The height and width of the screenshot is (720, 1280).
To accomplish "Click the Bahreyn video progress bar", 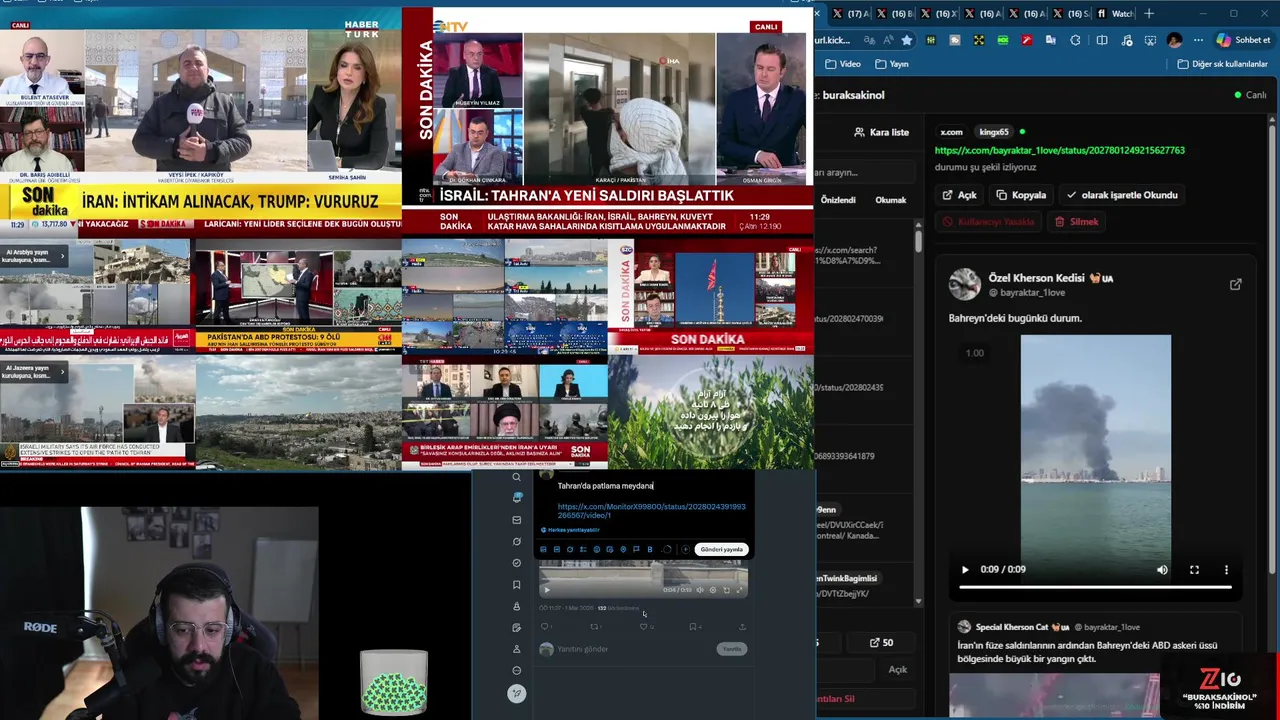I will tap(1095, 587).
